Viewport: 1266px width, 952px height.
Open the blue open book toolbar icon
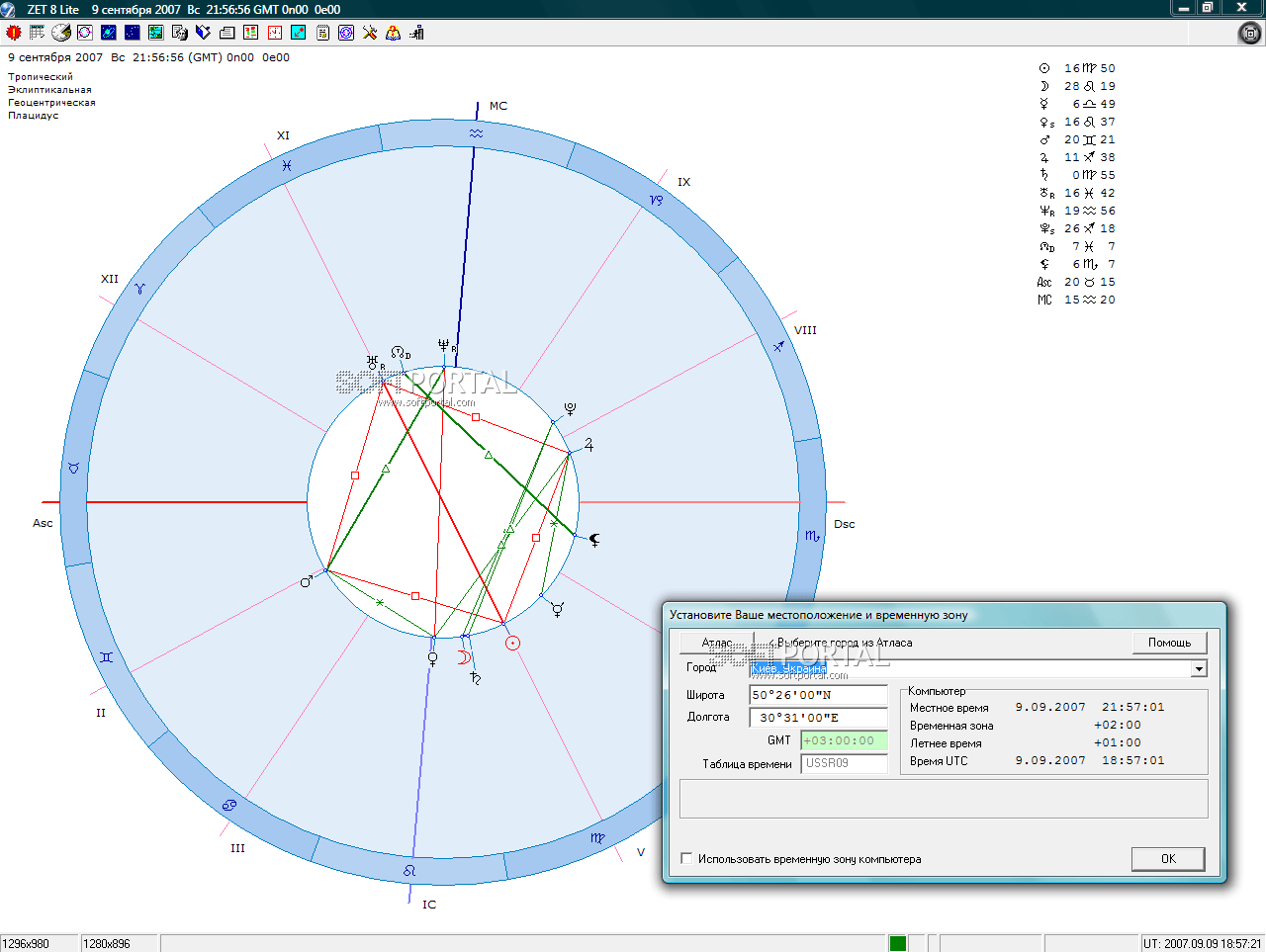click(204, 33)
